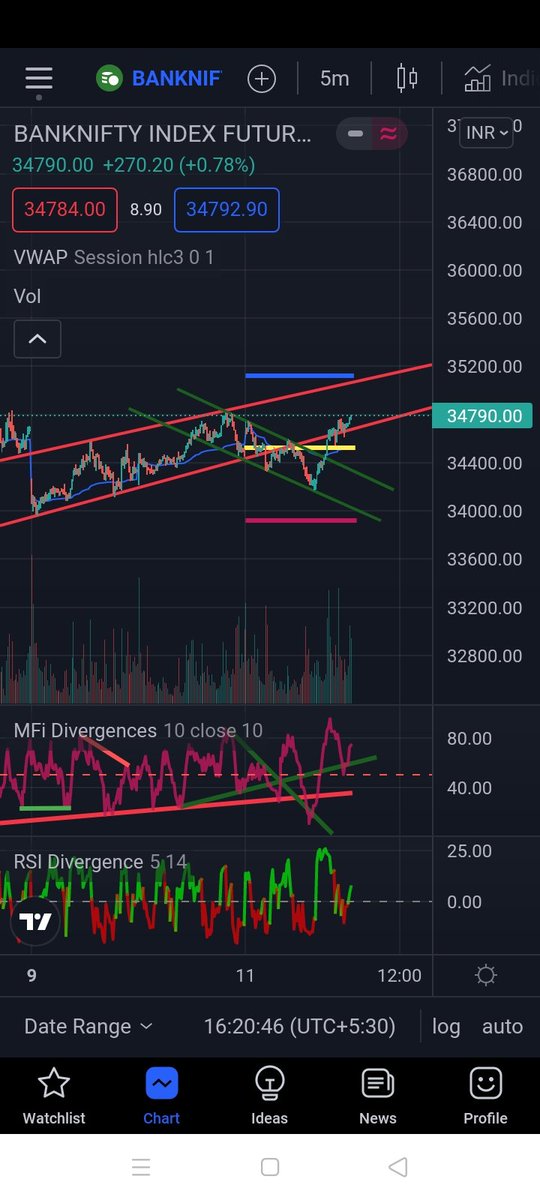
Task: Toggle the minus/wave chart mode switch
Action: pos(370,133)
